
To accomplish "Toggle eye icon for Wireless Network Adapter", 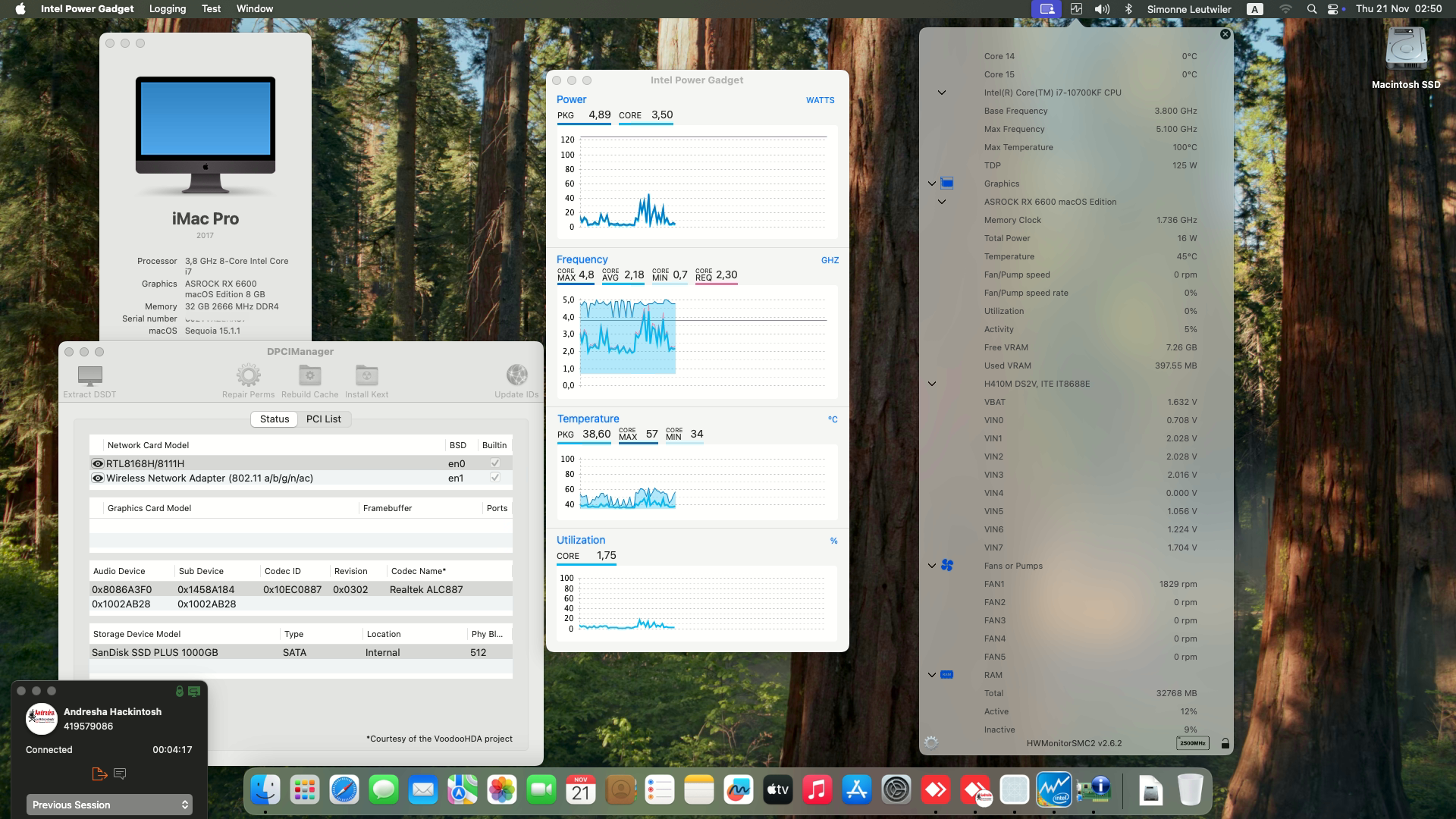I will click(x=98, y=478).
